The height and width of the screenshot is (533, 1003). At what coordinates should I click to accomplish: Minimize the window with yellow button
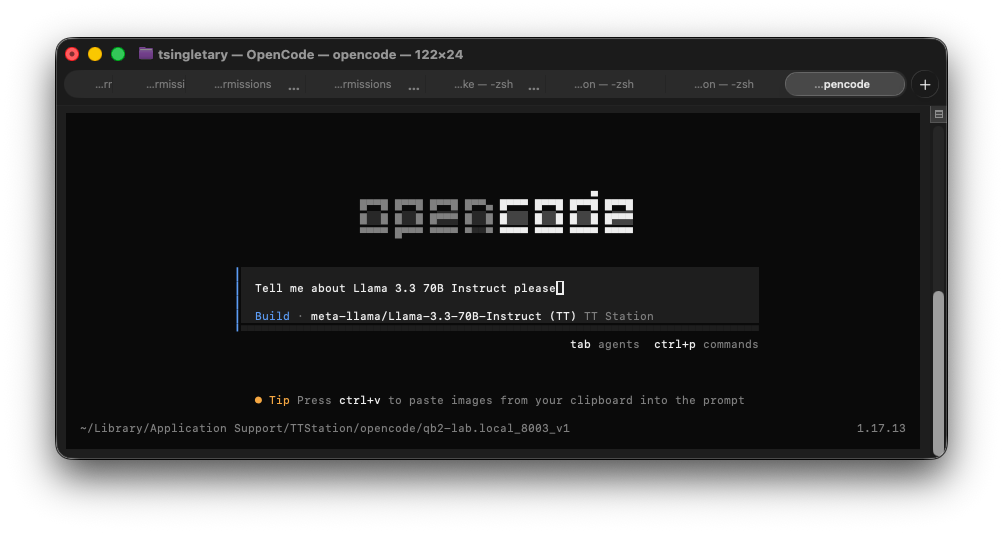pyautogui.click(x=95, y=54)
